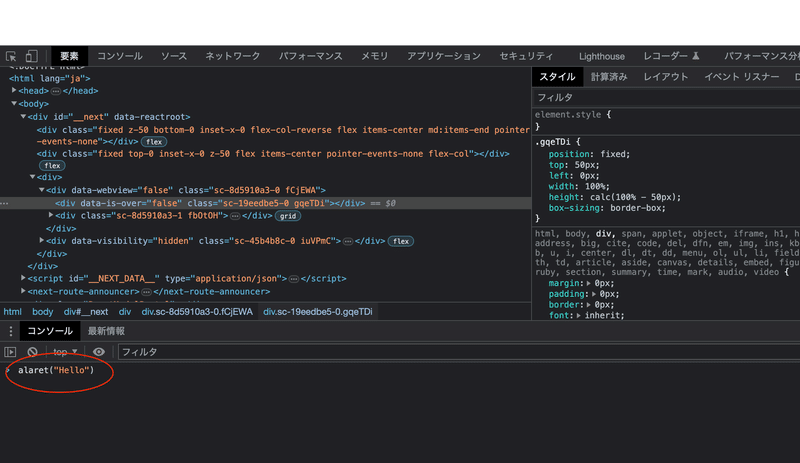The height and width of the screenshot is (463, 800).
Task: Switch to the 要素 tab
Action: [69, 56]
